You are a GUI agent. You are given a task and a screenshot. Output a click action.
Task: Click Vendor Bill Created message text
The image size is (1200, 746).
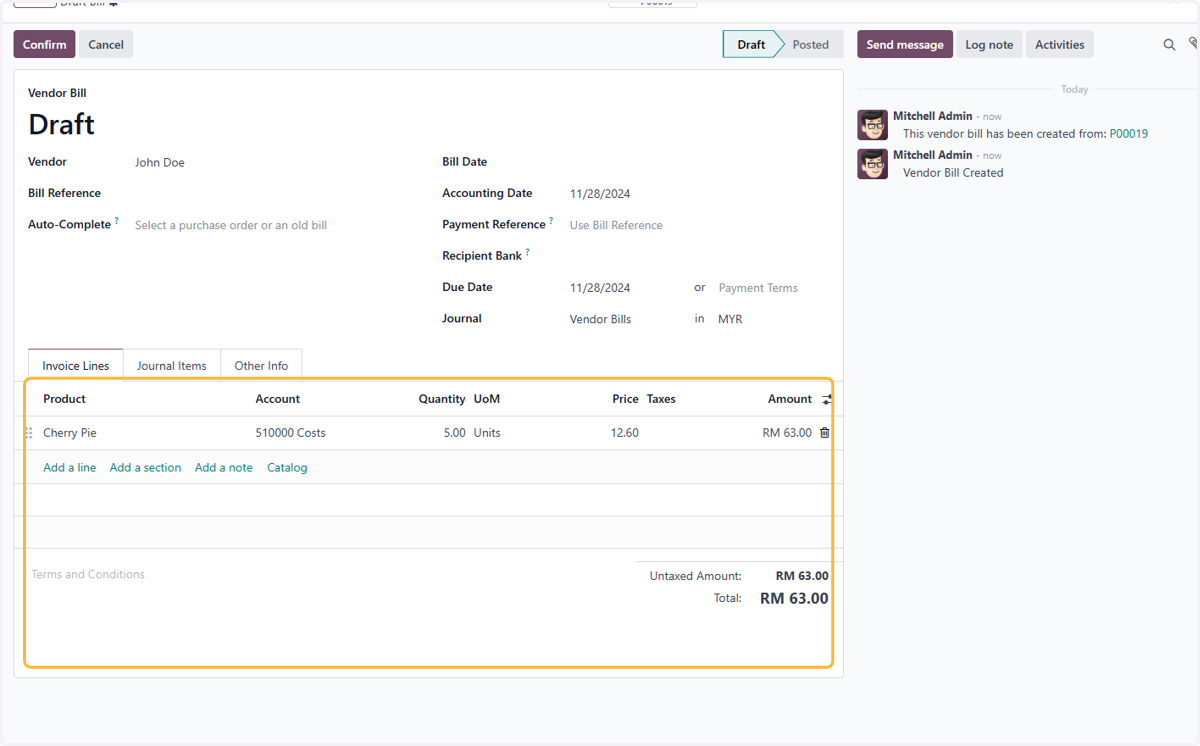[953, 172]
